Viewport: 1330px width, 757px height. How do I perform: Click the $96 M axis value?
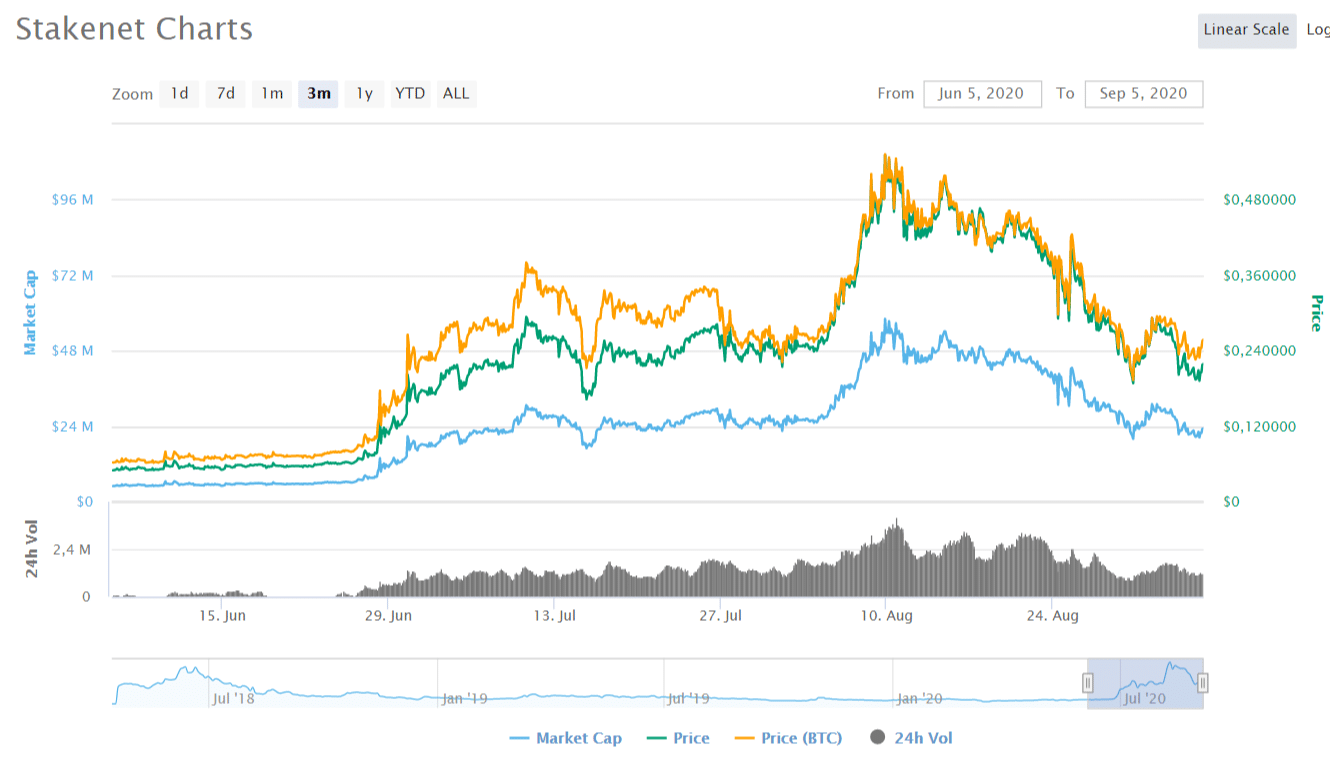click(x=73, y=199)
